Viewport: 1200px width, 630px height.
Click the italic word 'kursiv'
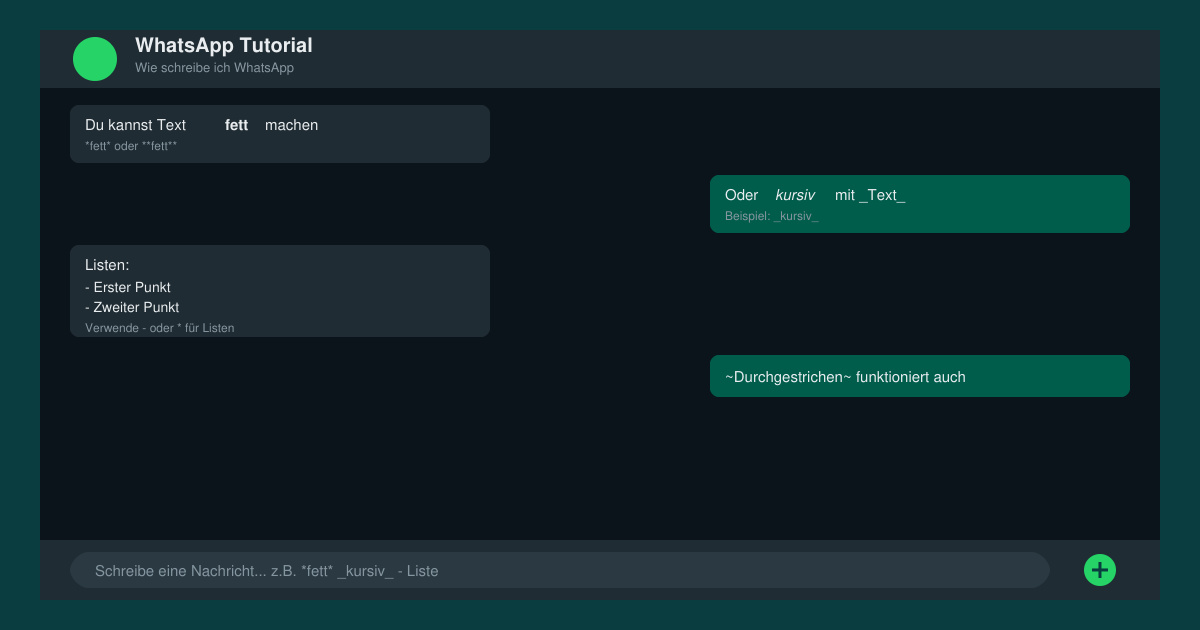point(795,195)
